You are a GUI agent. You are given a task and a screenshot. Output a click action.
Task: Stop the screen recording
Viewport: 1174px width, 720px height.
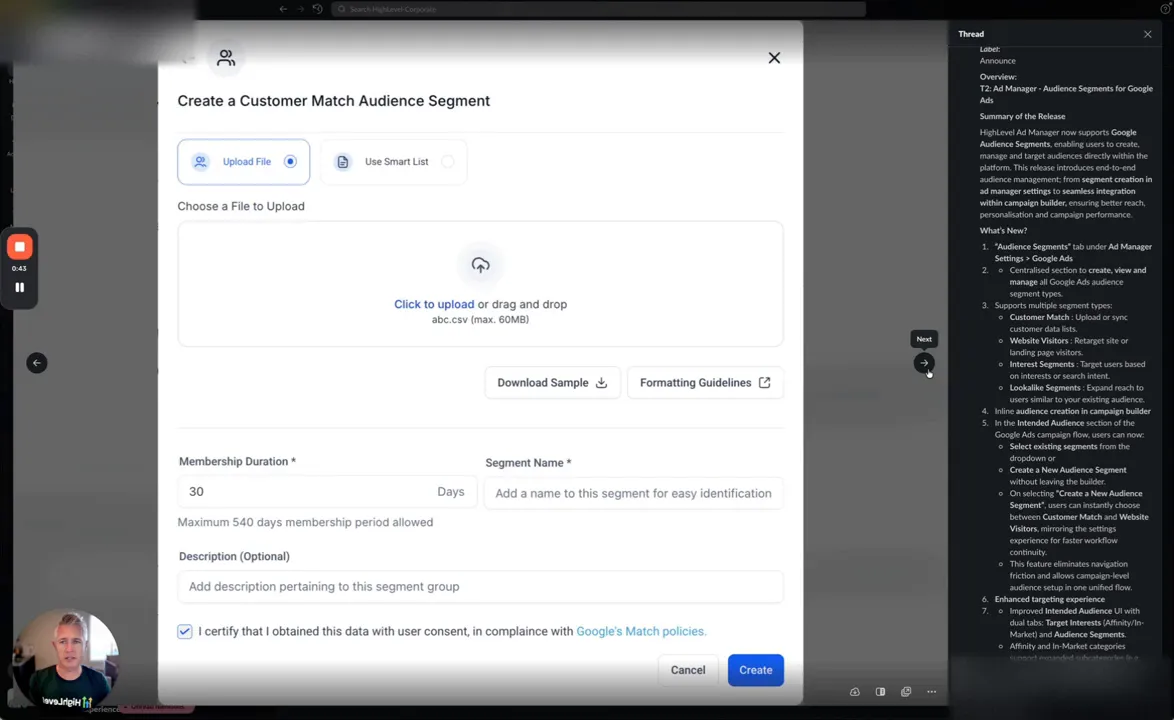(x=20, y=246)
